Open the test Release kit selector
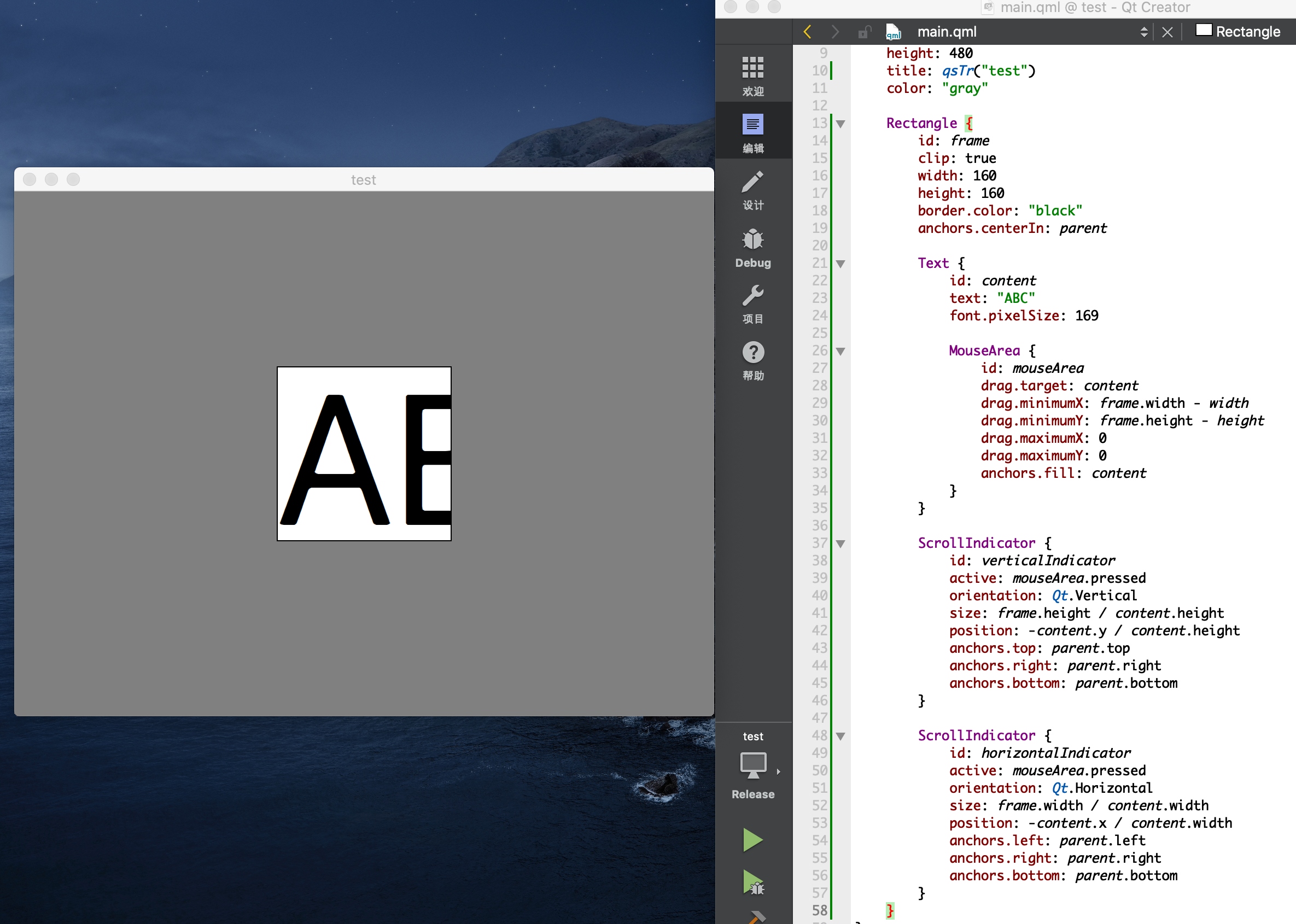1296x924 pixels. [752, 766]
